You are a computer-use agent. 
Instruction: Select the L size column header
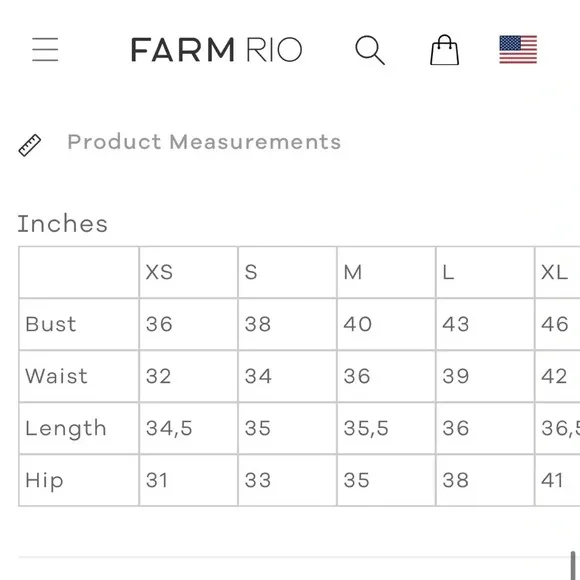pos(448,273)
